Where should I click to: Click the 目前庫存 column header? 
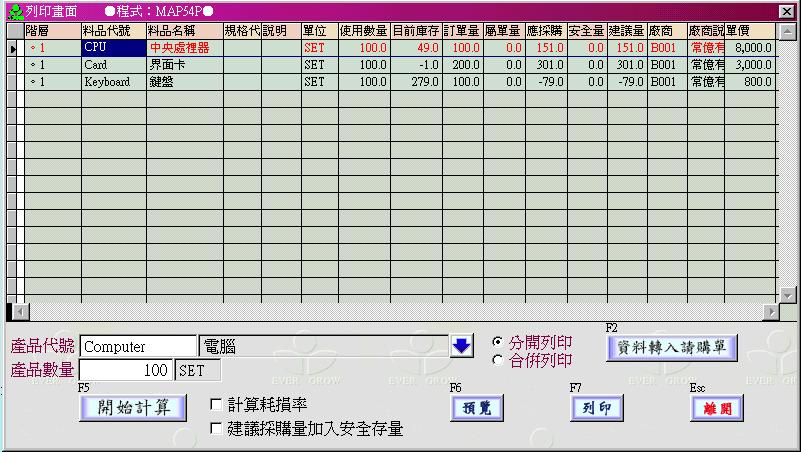tap(415, 31)
